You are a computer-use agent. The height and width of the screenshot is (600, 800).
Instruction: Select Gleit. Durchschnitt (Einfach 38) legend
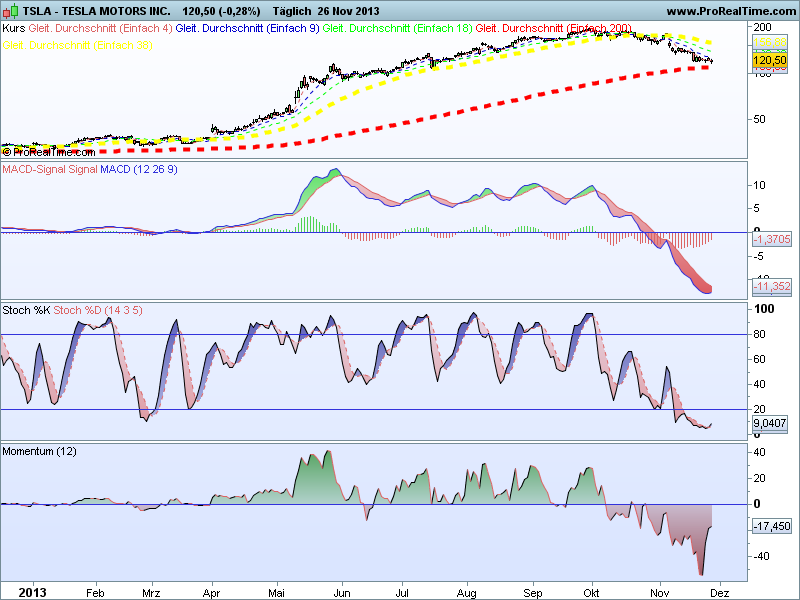[x=78, y=45]
